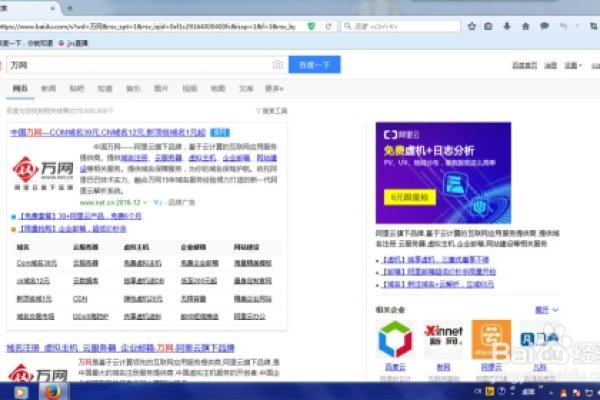
Task: Open the 免费虚拟主机 link in the table
Action: pos(142,263)
